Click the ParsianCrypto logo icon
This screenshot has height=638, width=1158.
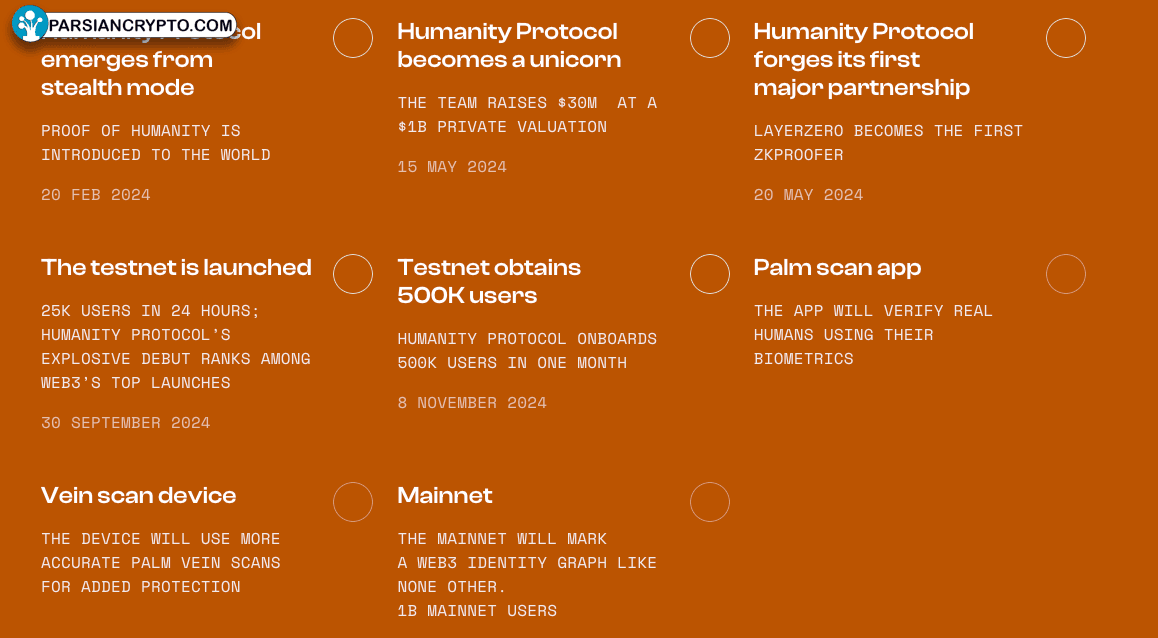point(30,24)
